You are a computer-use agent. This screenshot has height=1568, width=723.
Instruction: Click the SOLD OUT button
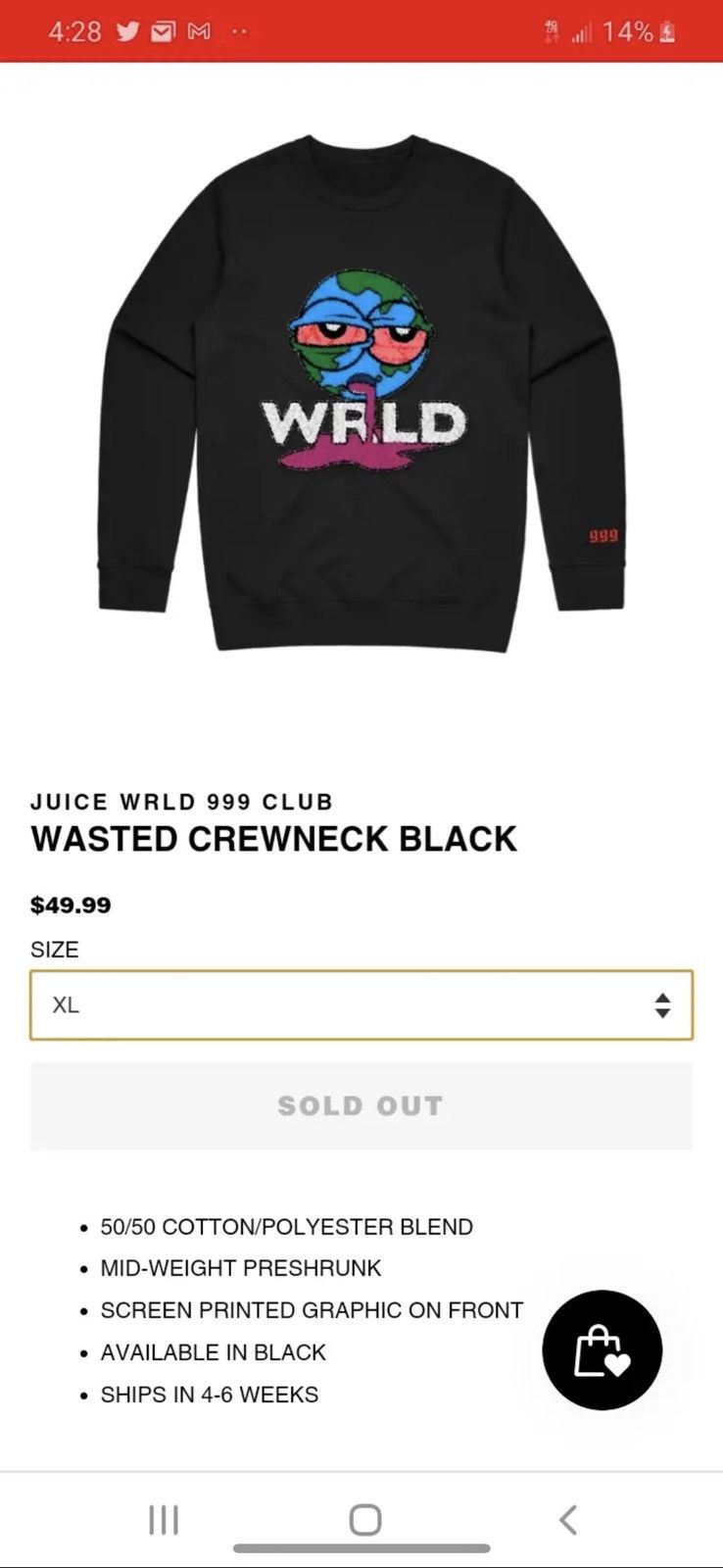tap(361, 1105)
